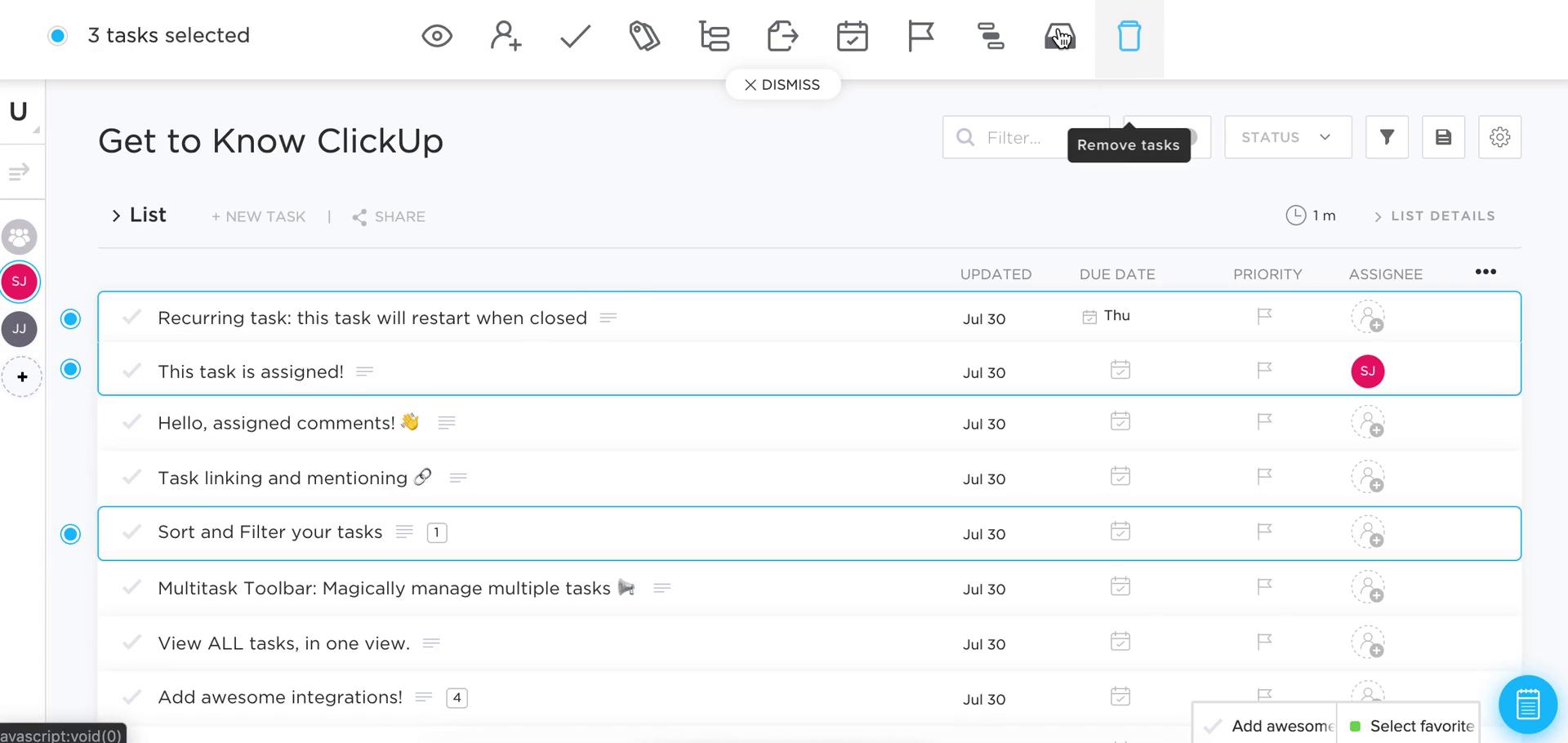1568x743 pixels.
Task: Mark Multitask Toolbar task complete
Action: point(131,587)
